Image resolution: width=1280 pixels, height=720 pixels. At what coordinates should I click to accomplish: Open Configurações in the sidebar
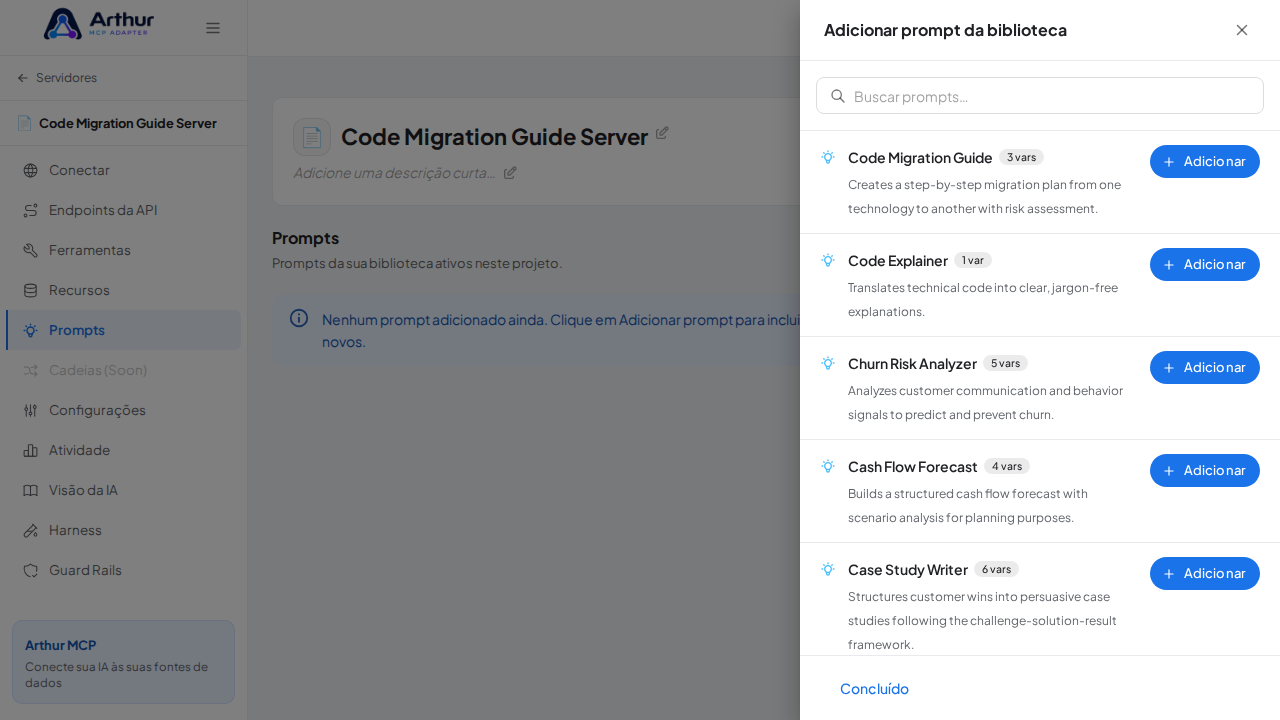coord(123,410)
